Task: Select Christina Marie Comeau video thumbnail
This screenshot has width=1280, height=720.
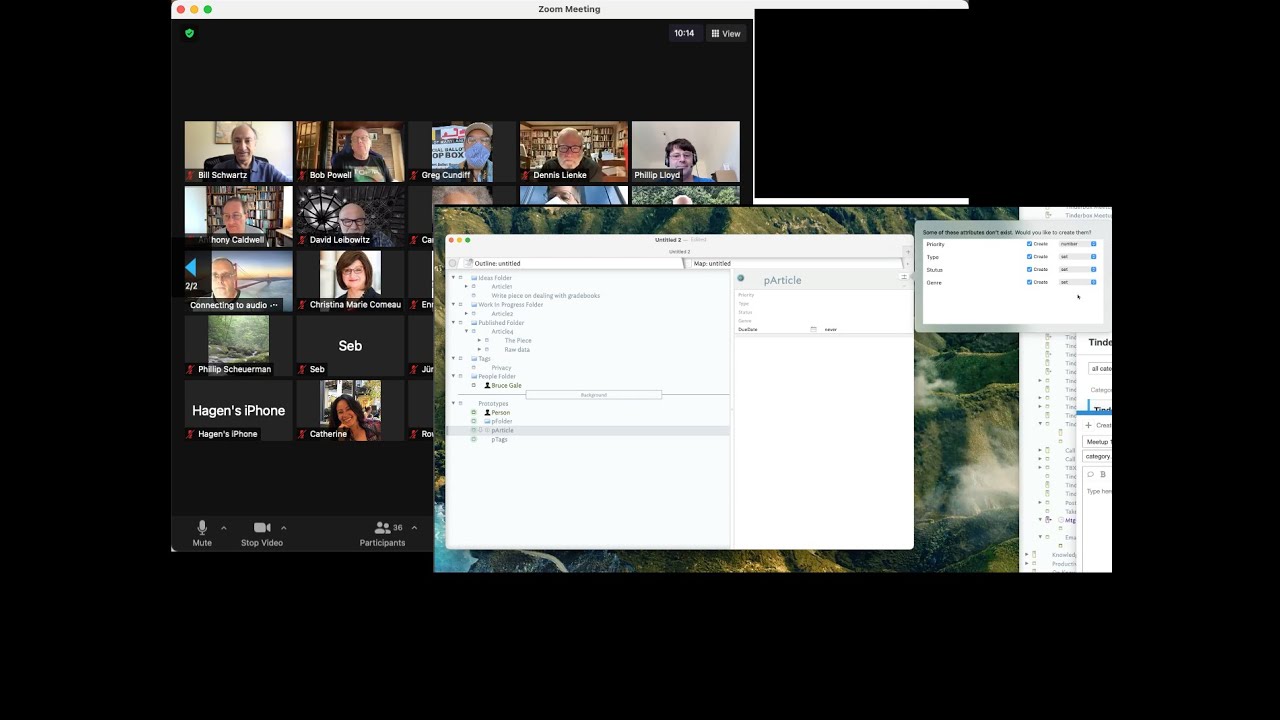Action: [350, 281]
